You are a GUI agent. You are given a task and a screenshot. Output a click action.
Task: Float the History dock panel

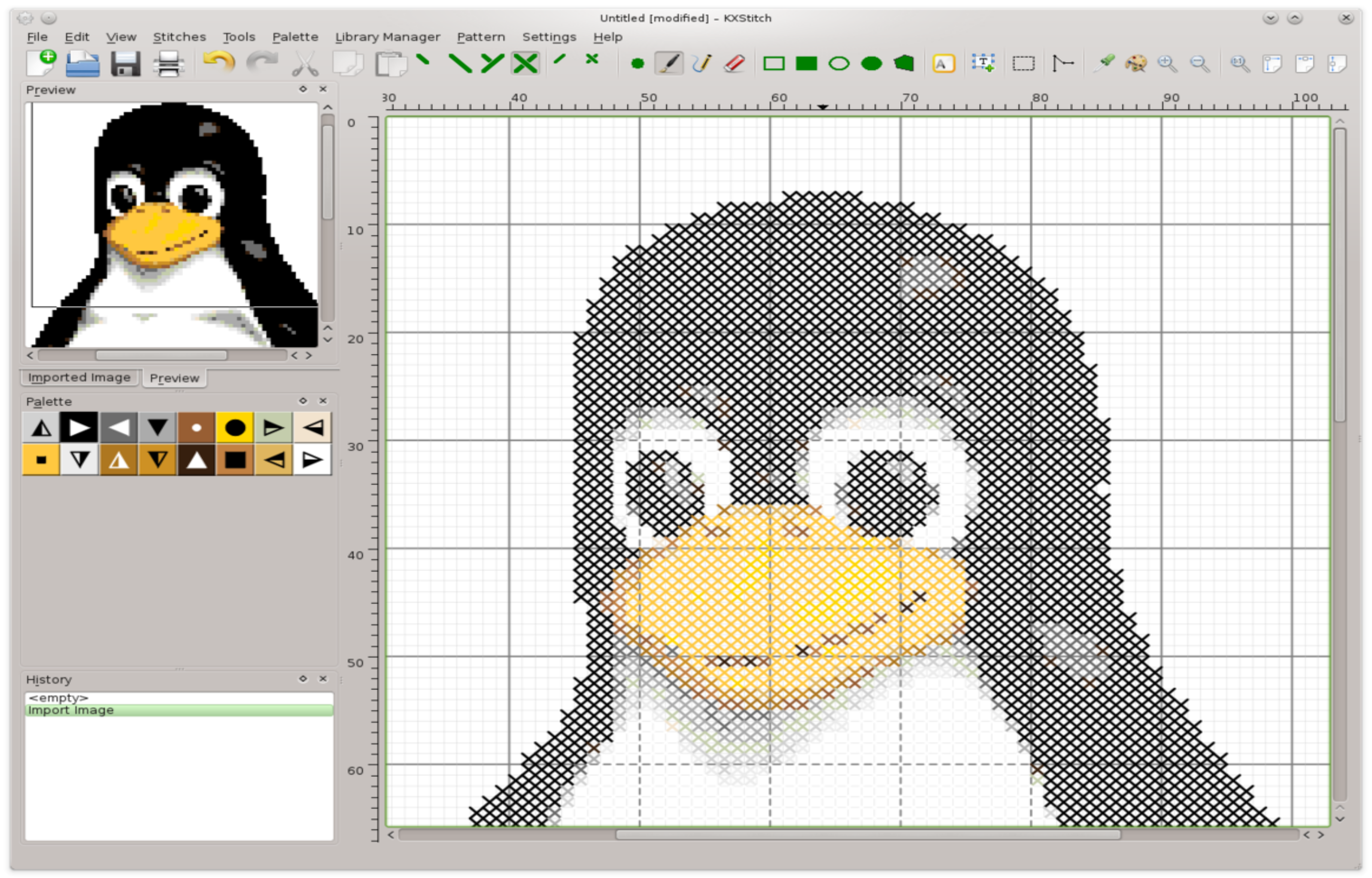(303, 679)
